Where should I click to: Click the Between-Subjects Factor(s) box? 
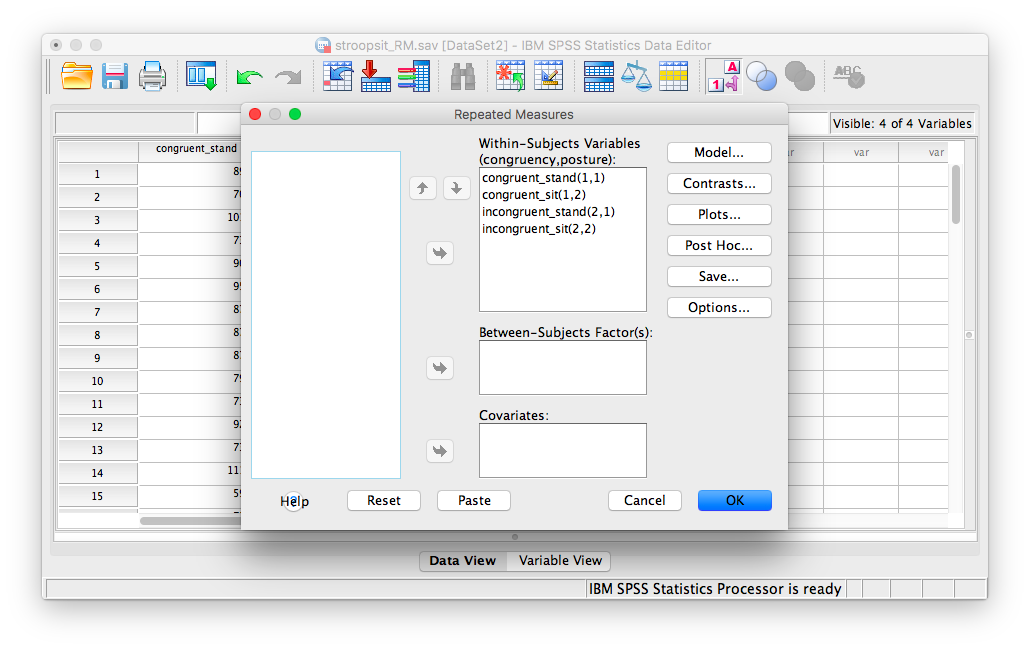point(563,368)
